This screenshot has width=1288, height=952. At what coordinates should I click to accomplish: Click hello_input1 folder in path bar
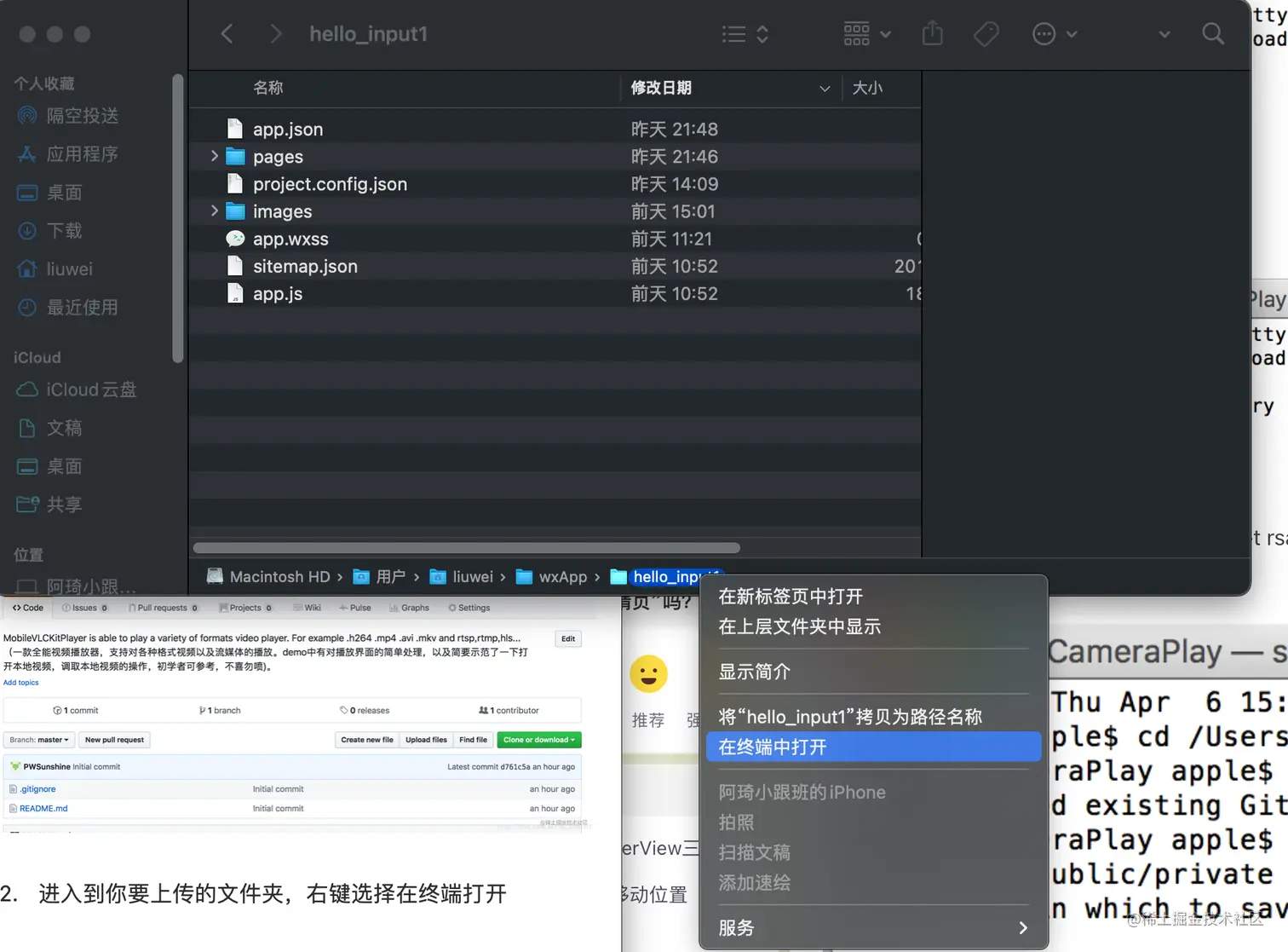pyautogui.click(x=666, y=577)
